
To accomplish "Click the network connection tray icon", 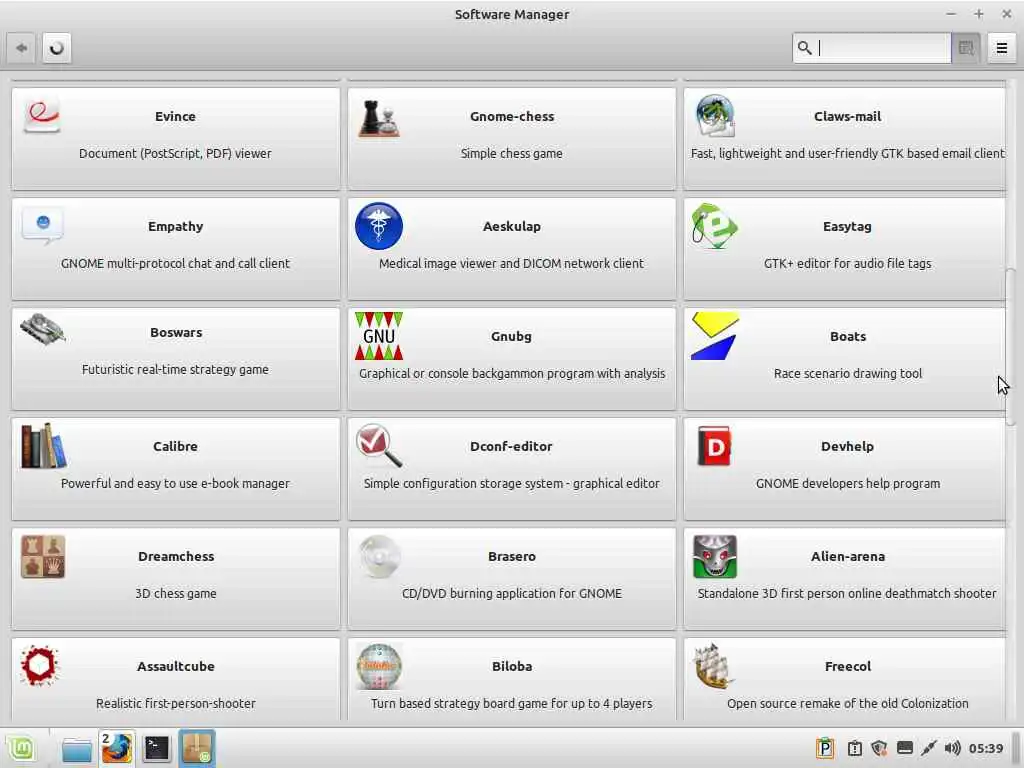I will 928,748.
